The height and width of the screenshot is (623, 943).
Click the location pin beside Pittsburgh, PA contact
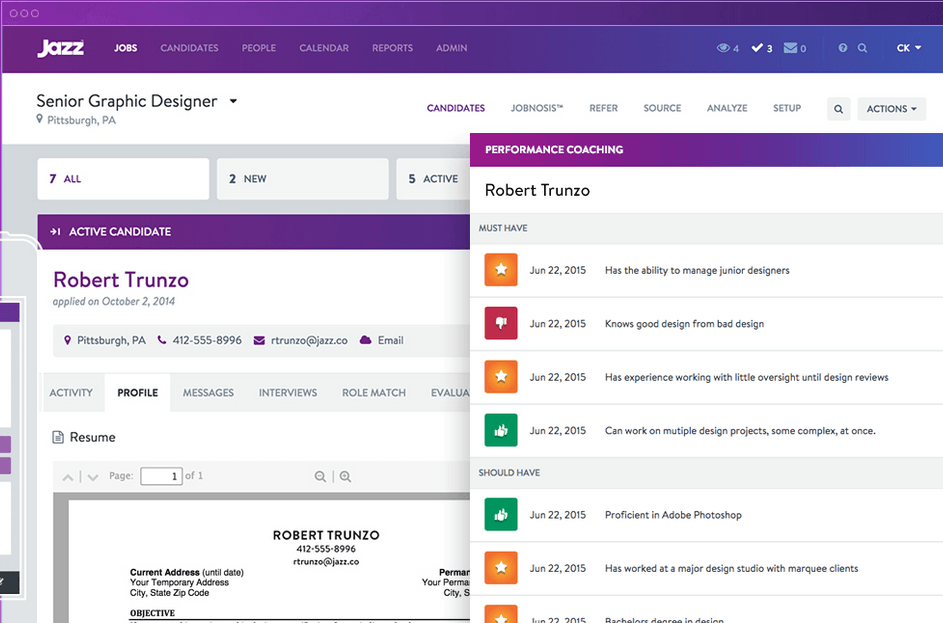click(x=67, y=340)
